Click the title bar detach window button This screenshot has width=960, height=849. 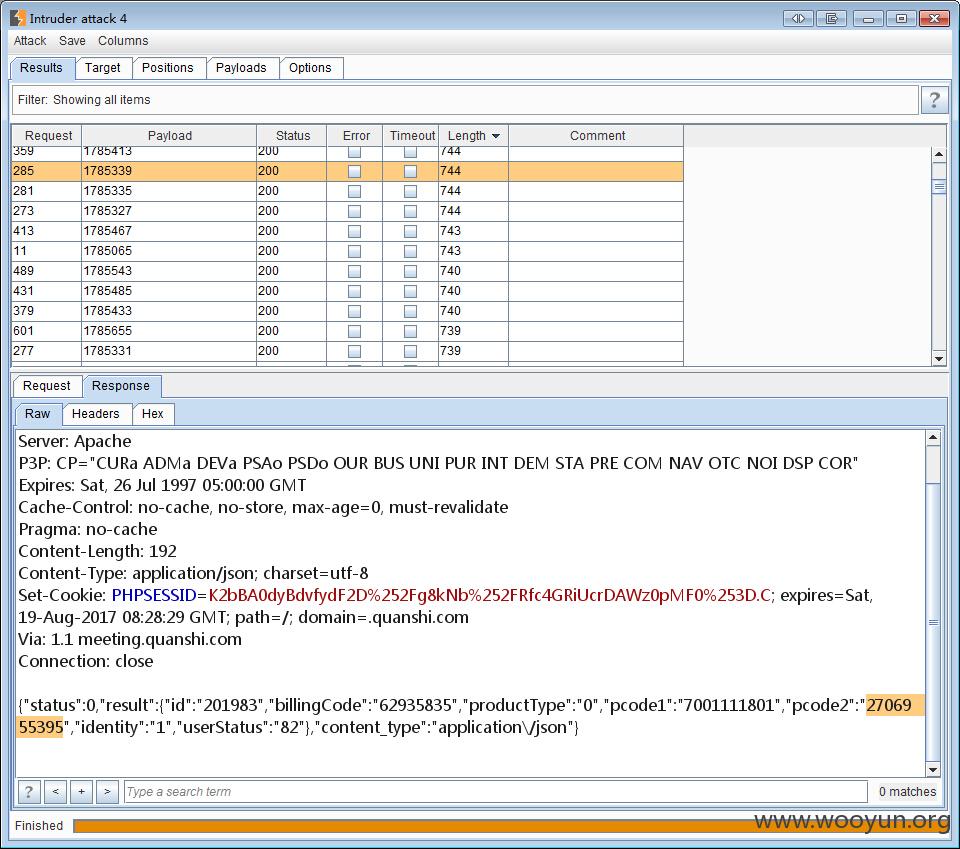coord(832,18)
